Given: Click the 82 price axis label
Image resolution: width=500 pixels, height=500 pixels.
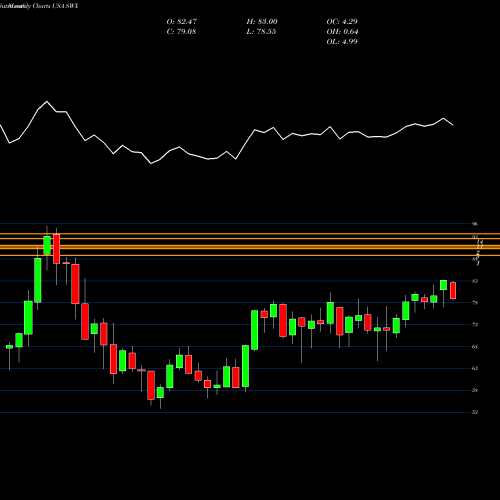Looking at the screenshot, I should point(475,281).
